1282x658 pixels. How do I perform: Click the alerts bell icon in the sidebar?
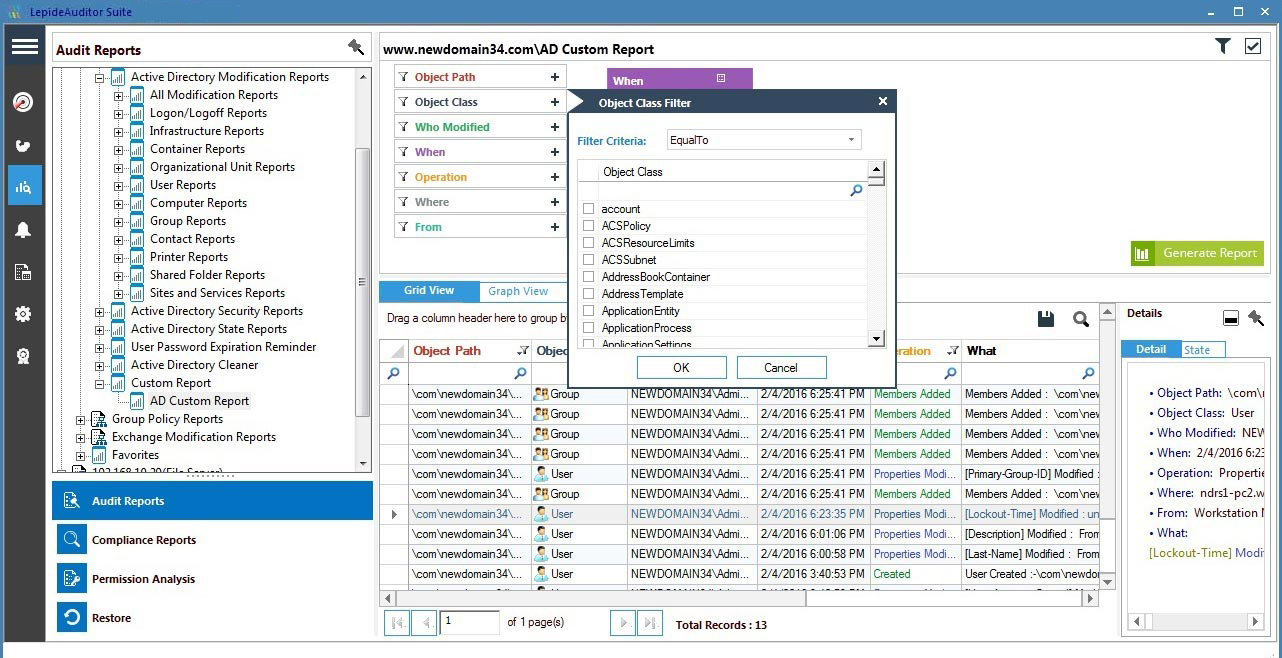point(24,228)
